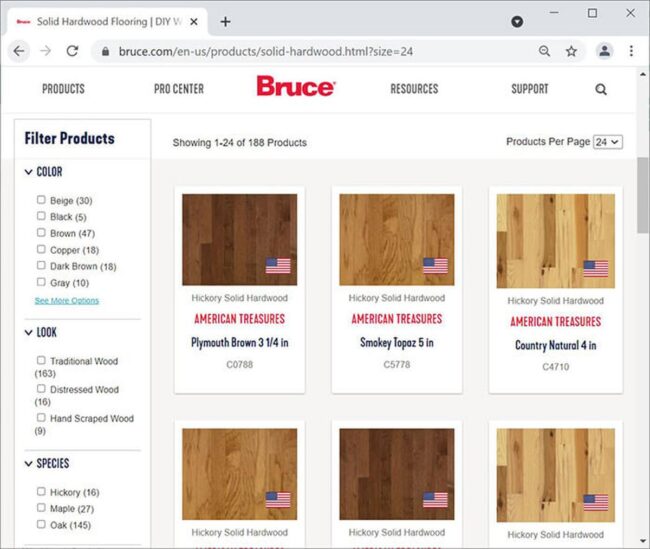Image resolution: width=650 pixels, height=549 pixels.
Task: Check the Hickory species filter
Action: click(x=41, y=491)
